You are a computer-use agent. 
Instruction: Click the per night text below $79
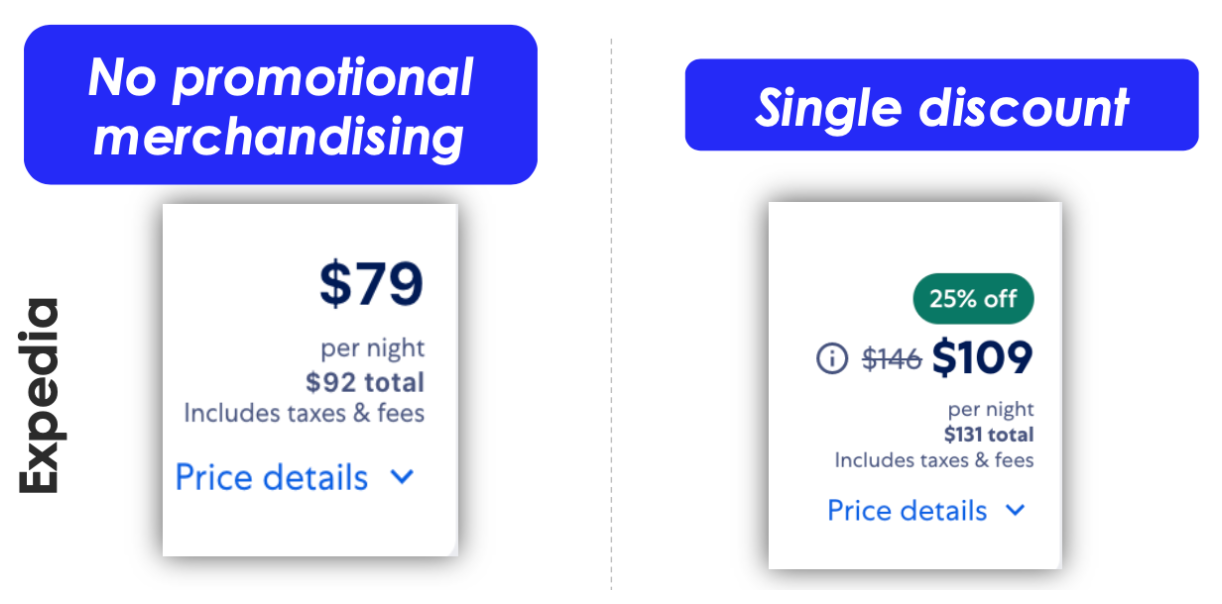click(372, 349)
